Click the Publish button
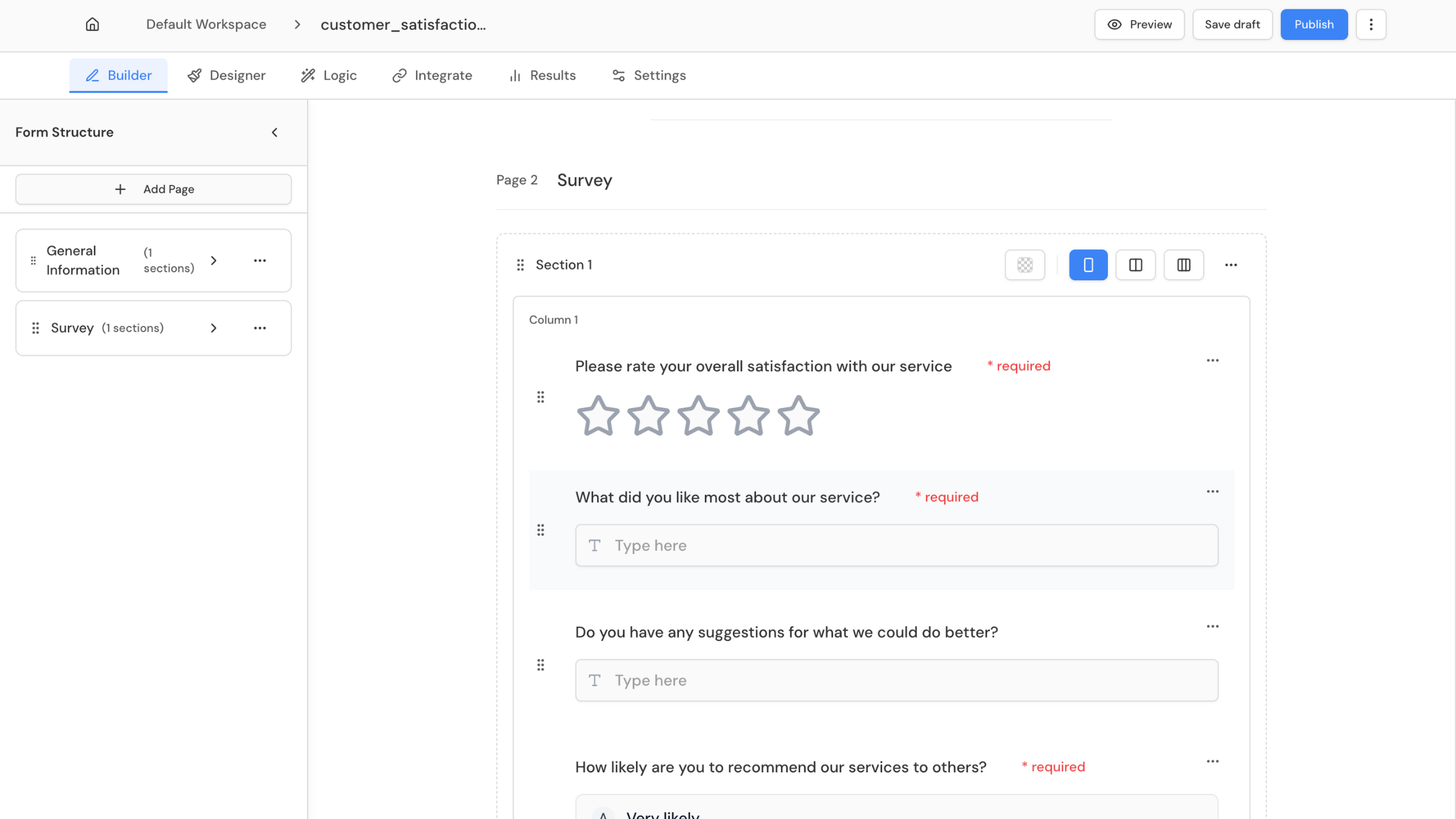1456x819 pixels. (1313, 24)
